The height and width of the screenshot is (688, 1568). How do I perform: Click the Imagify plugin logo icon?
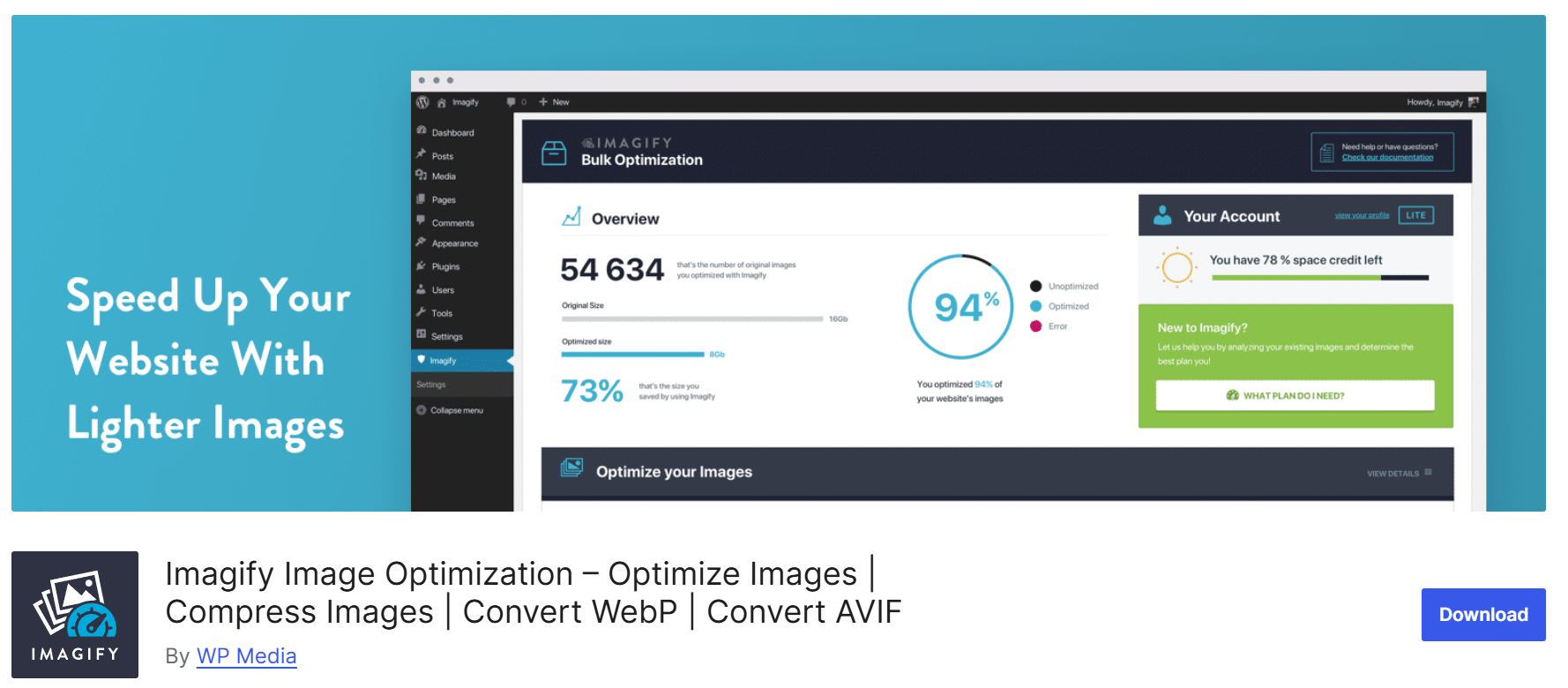pos(75,615)
